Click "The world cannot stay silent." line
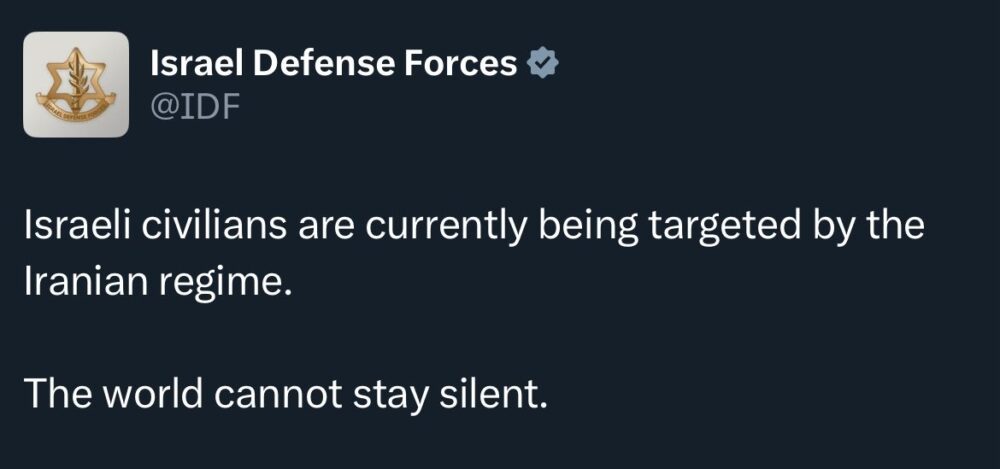This screenshot has width=1000, height=469. tap(286, 396)
